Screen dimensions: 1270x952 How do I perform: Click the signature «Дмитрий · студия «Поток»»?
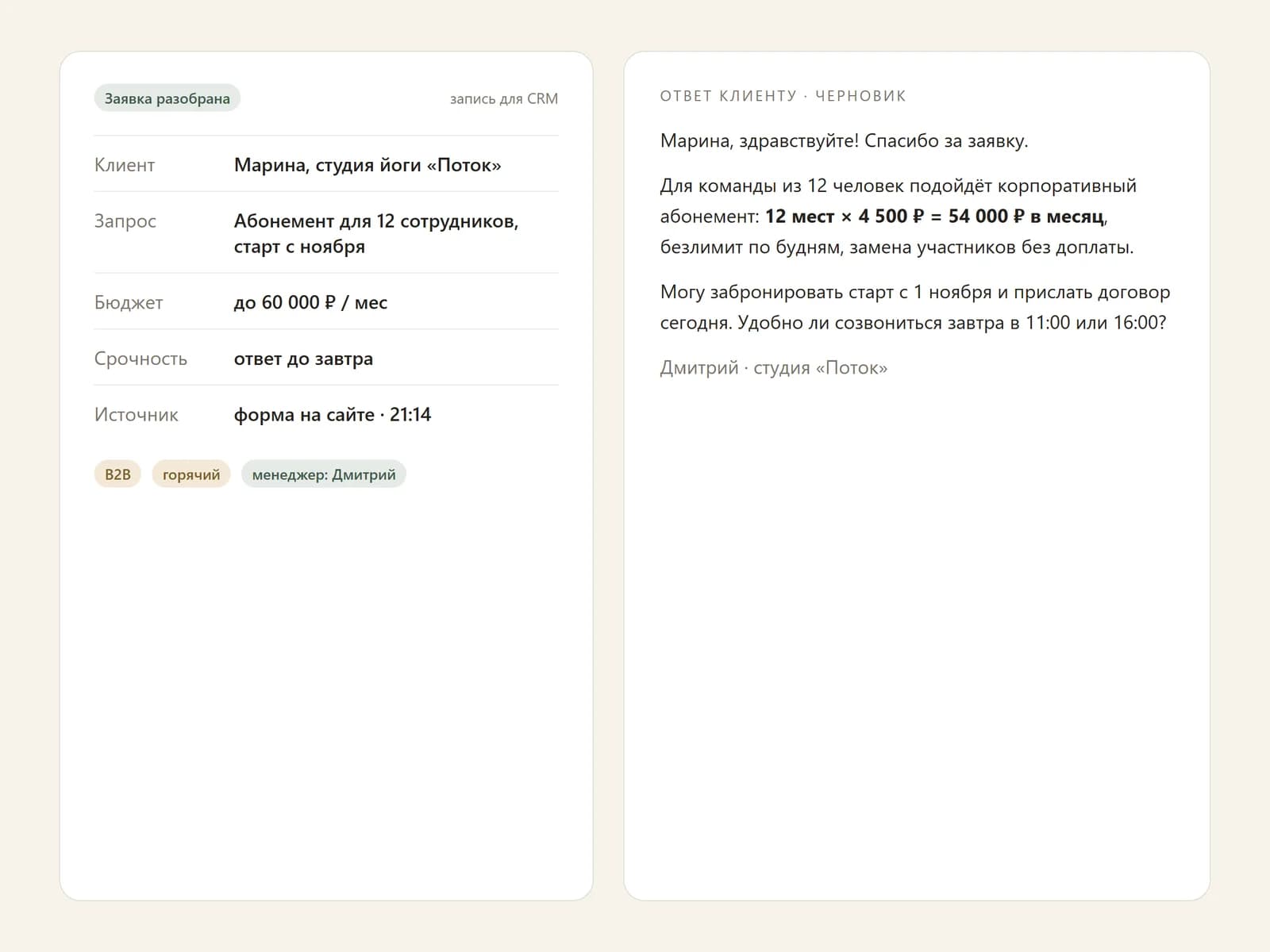(774, 368)
